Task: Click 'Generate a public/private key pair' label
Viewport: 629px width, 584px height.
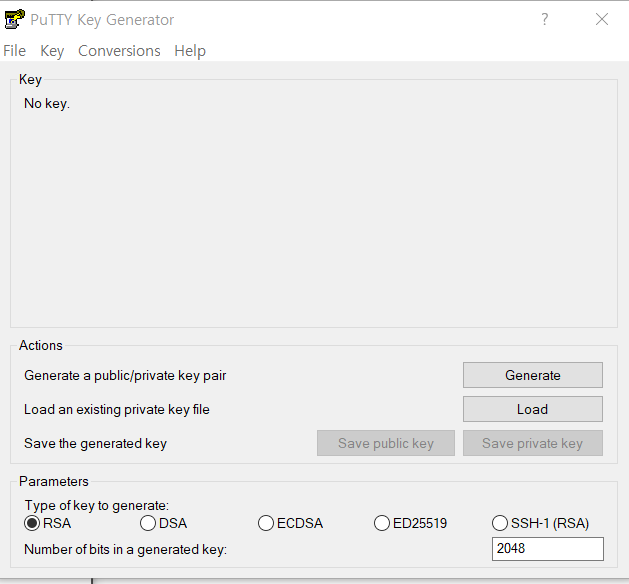Action: tap(125, 375)
